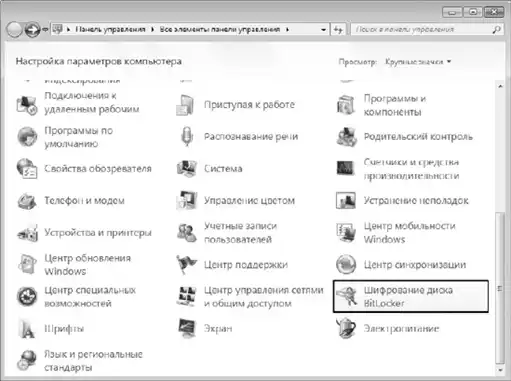Select the Панель управления breadcrumb
The height and width of the screenshot is (381, 511).
click(x=110, y=29)
